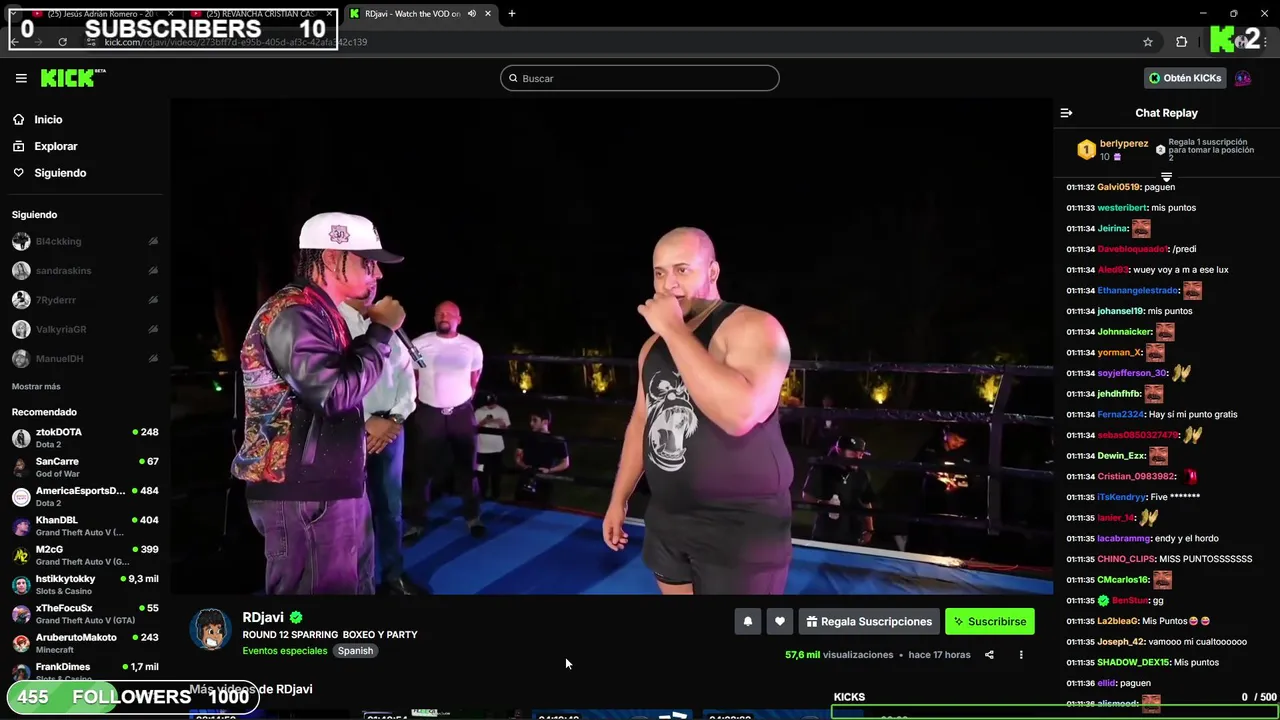The width and height of the screenshot is (1280, 720).
Task: Toggle the muted notification icon for sandraskins
Action: pyautogui.click(x=153, y=270)
